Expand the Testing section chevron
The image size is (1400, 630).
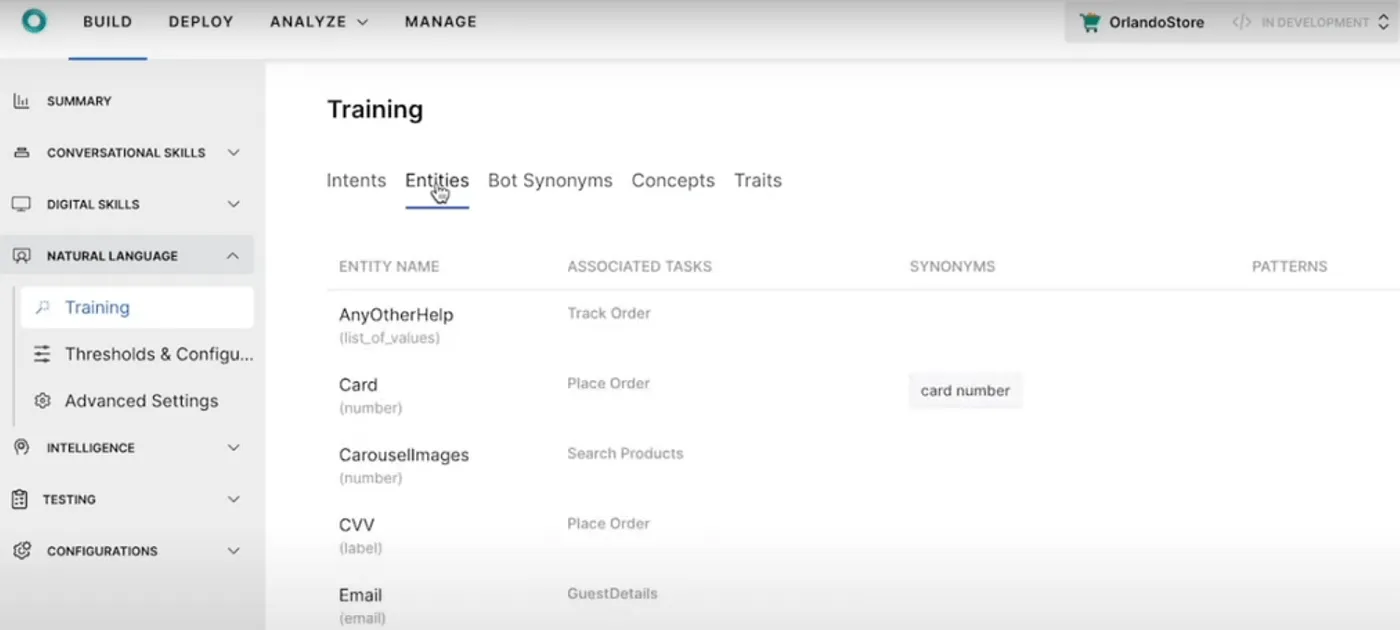(x=233, y=499)
